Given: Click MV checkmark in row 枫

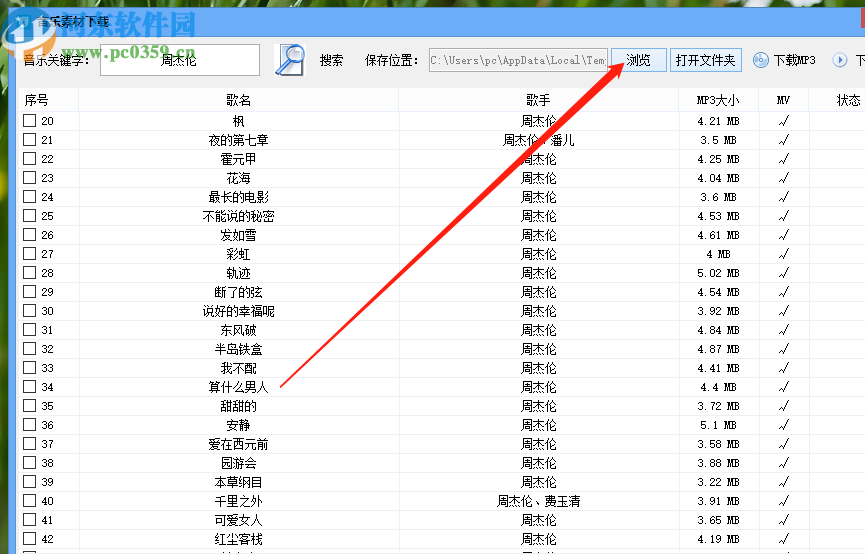Looking at the screenshot, I should coord(784,121).
